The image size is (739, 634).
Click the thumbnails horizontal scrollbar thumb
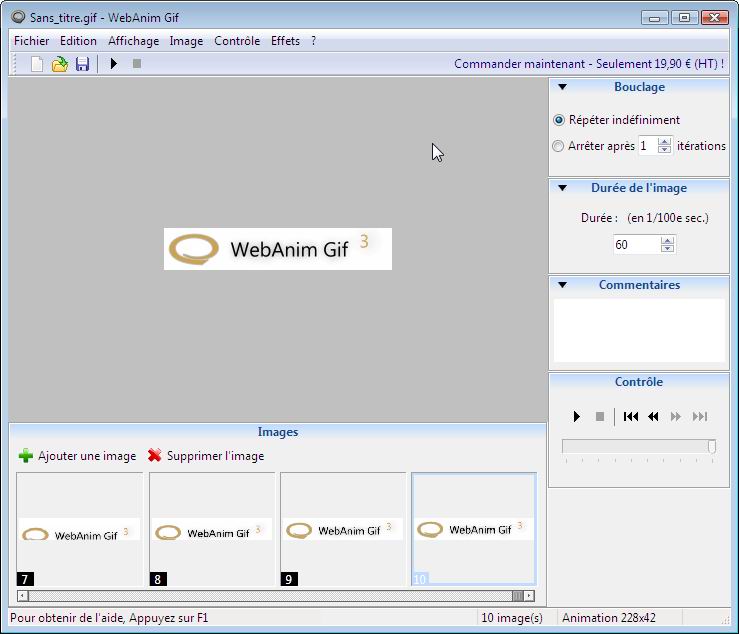pyautogui.click(x=517, y=596)
